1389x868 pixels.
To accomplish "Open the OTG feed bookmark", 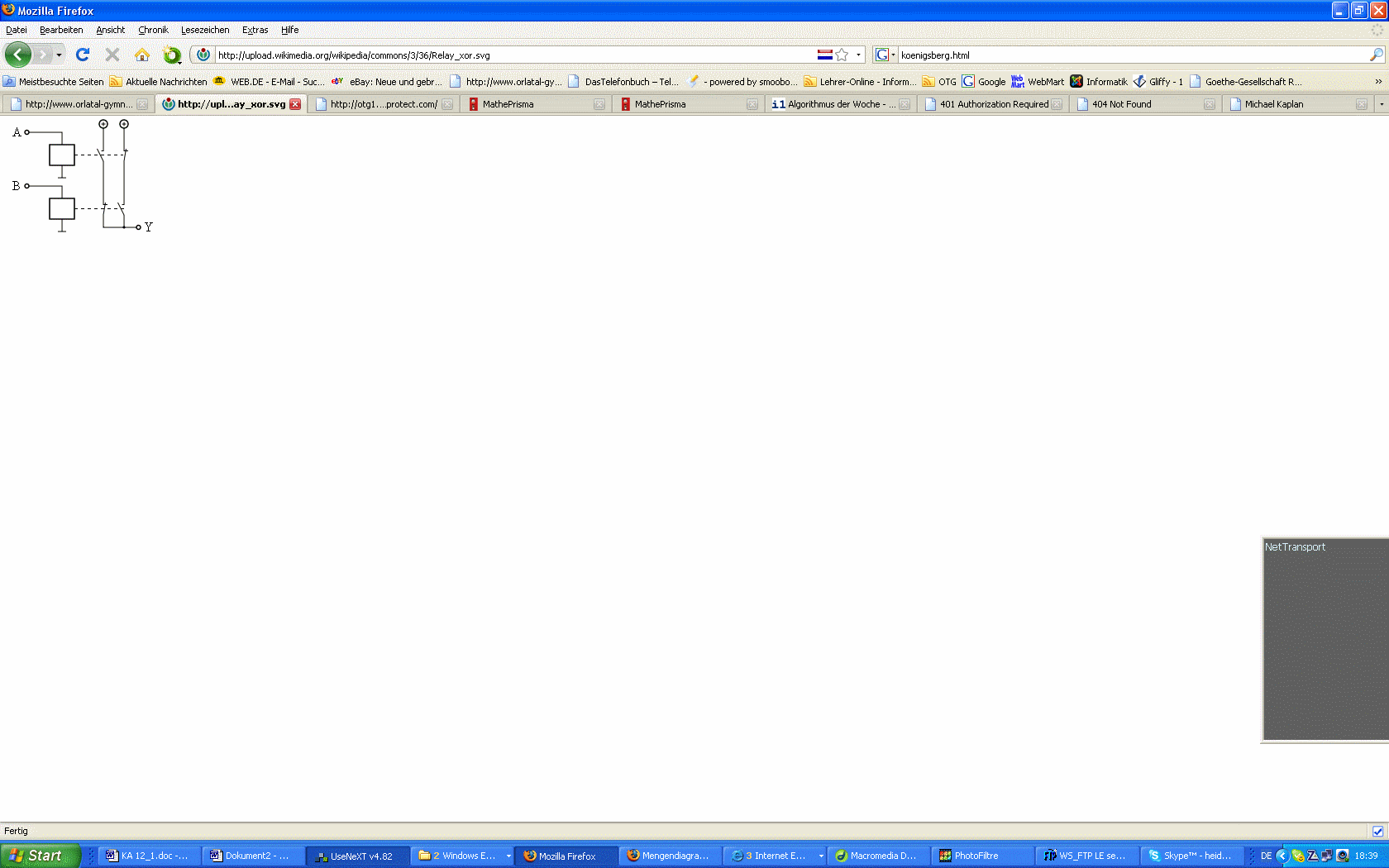I will pyautogui.click(x=939, y=82).
